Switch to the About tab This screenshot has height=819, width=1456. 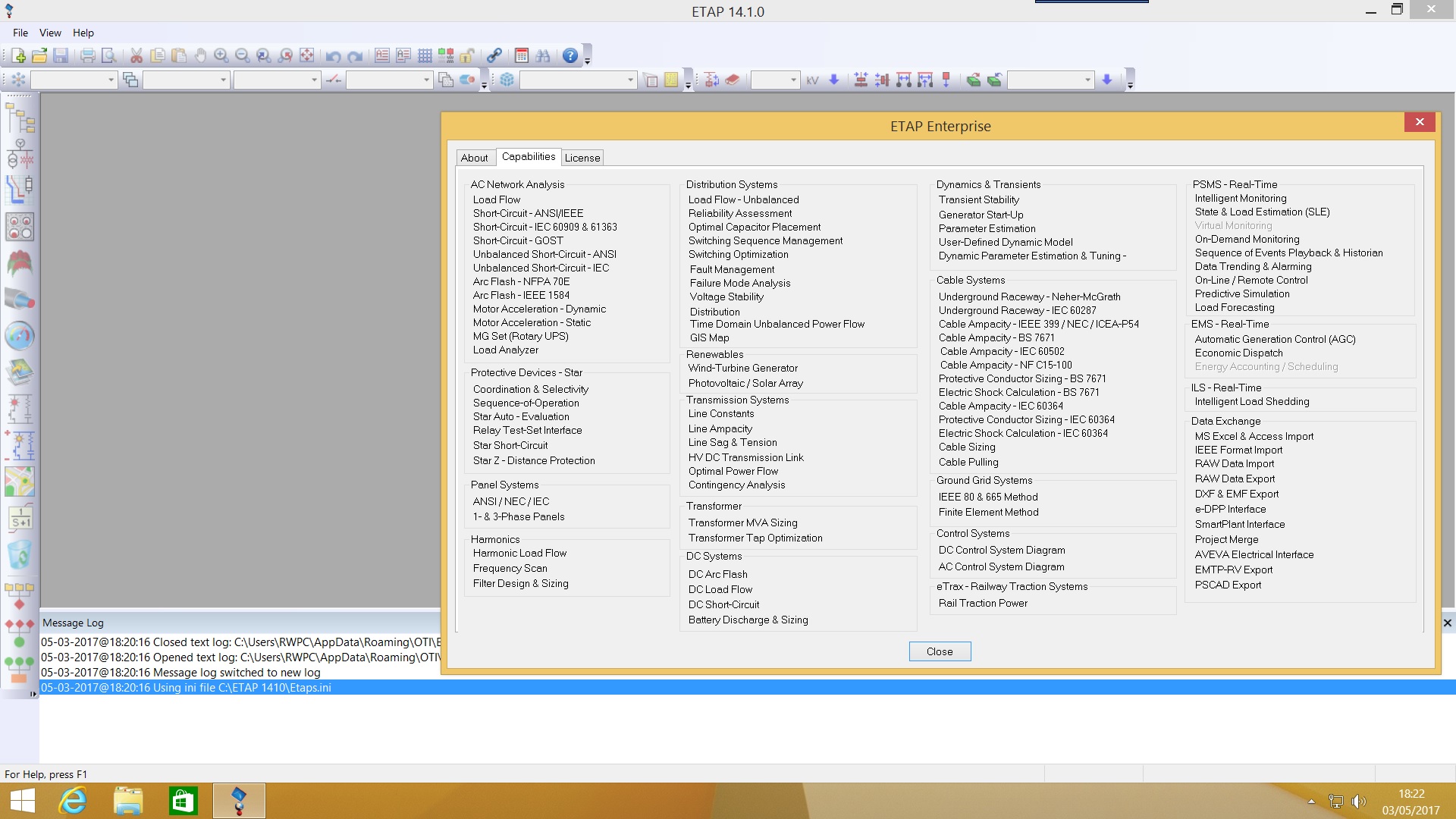(475, 158)
